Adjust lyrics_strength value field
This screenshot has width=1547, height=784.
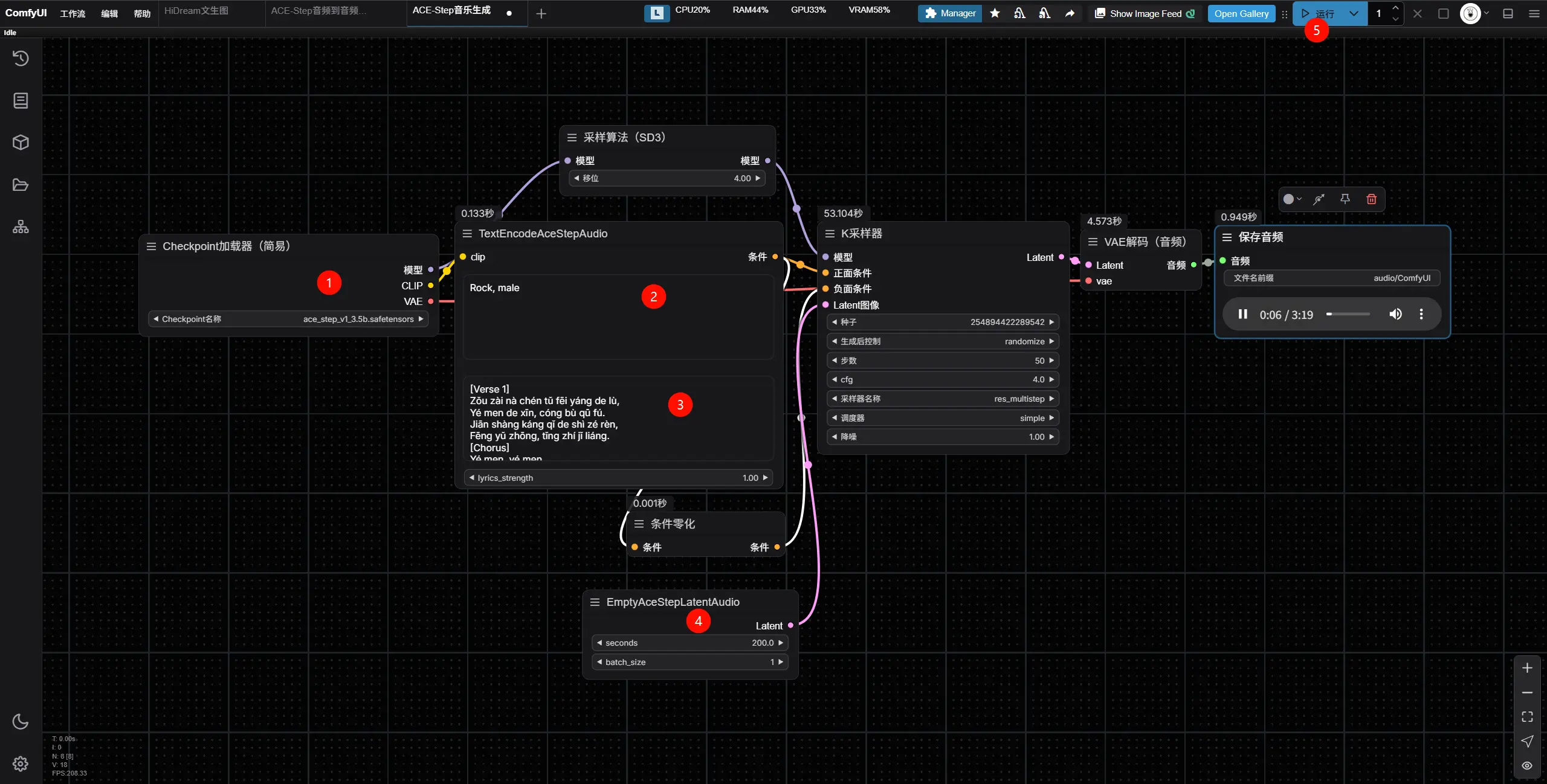618,478
